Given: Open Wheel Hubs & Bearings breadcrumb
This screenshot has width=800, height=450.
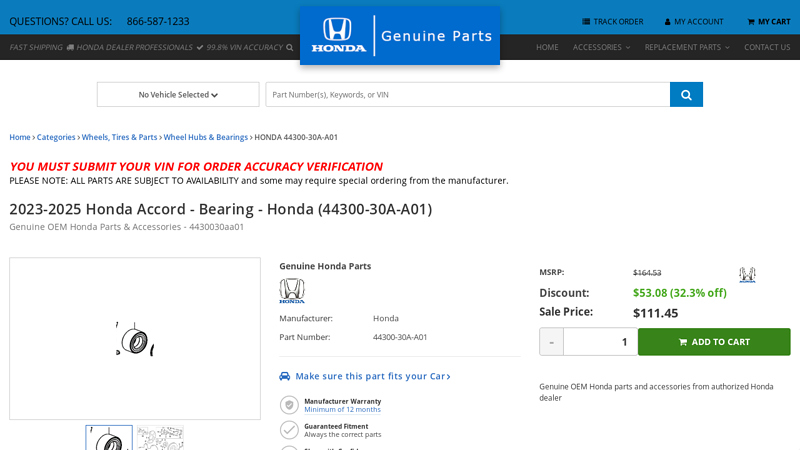Looking at the screenshot, I should pyautogui.click(x=206, y=137).
